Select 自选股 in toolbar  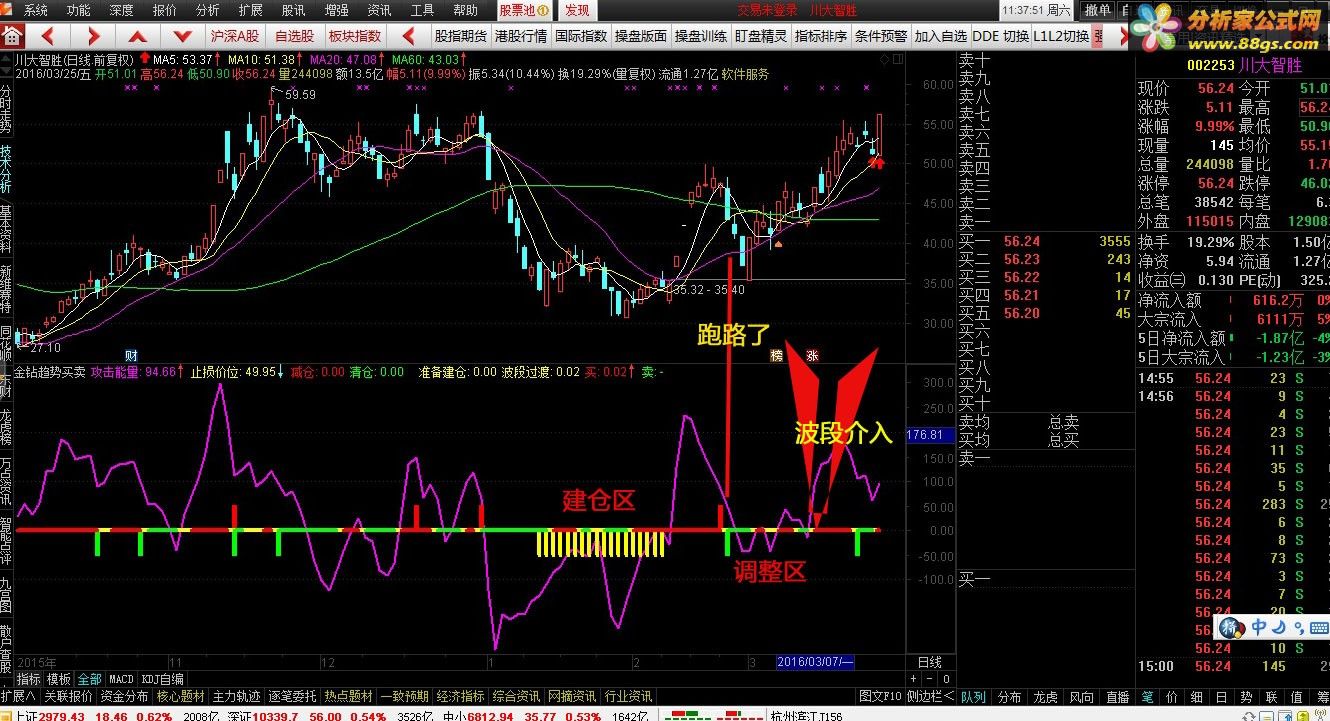tap(294, 36)
